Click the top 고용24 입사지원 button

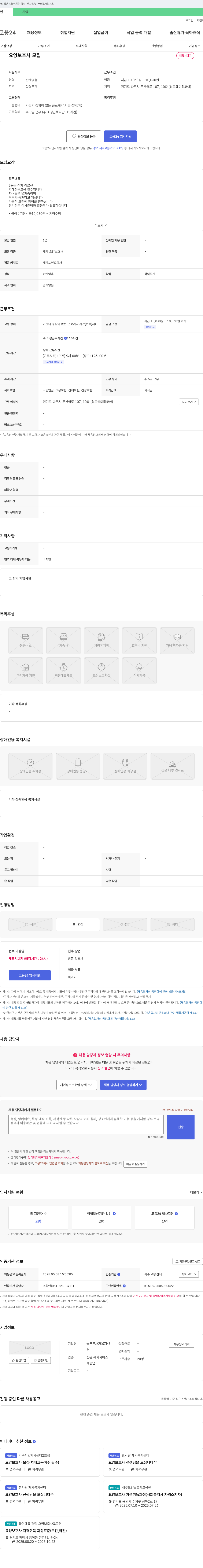tap(120, 136)
